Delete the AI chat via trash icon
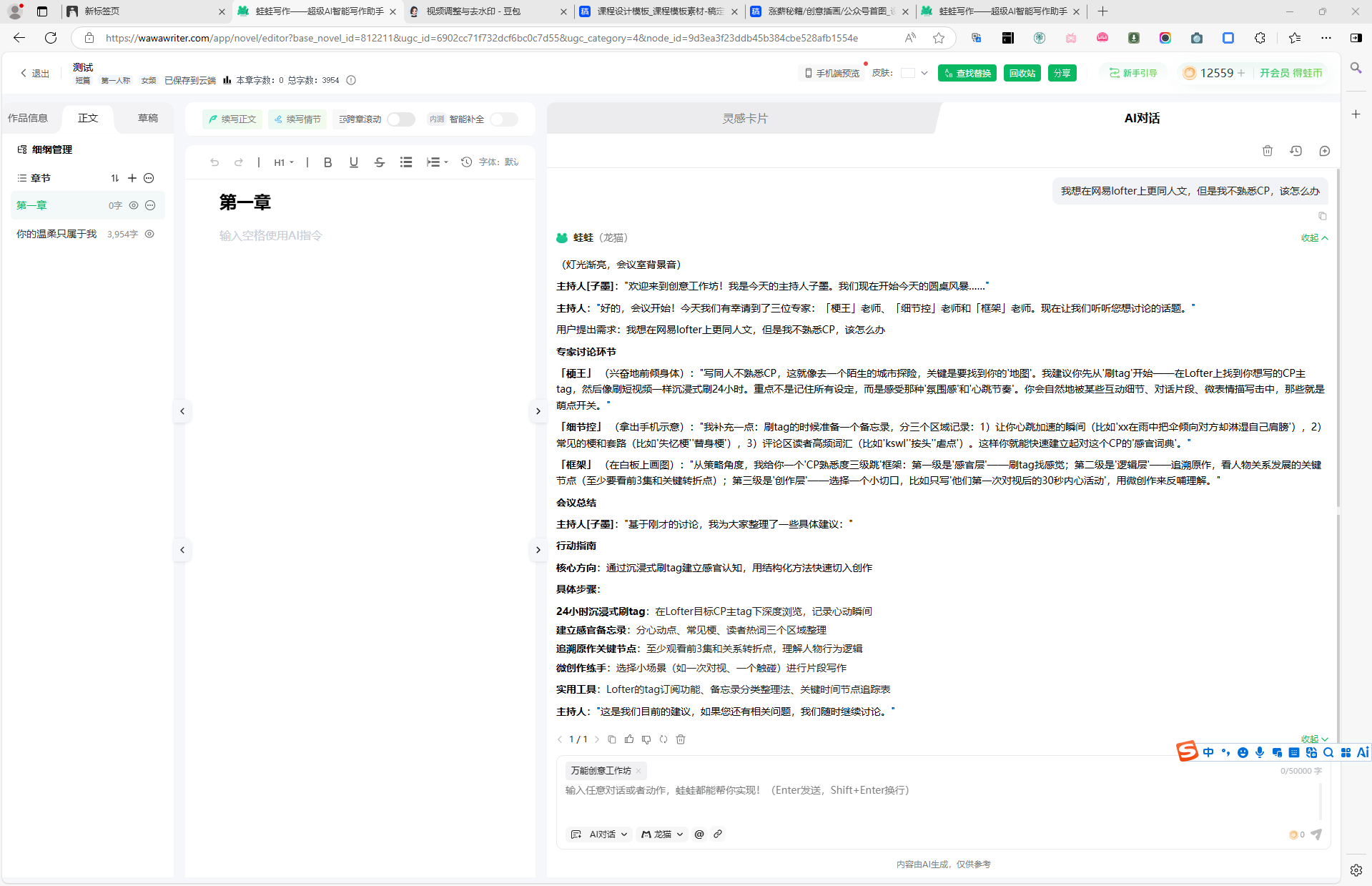Viewport: 1372px width, 886px height. 1268,151
